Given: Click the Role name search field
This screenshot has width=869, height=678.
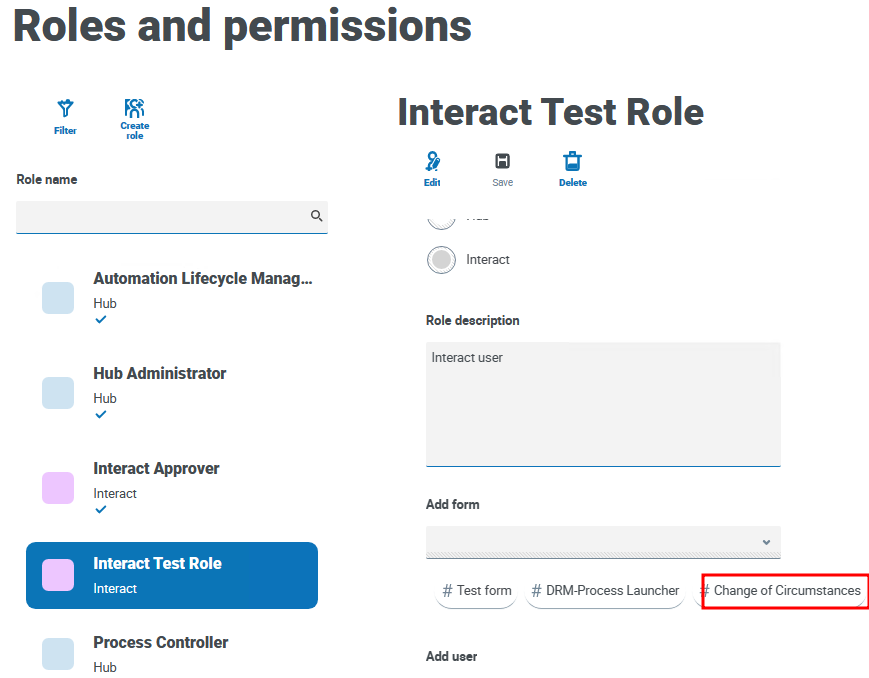Looking at the screenshot, I should coord(160,216).
